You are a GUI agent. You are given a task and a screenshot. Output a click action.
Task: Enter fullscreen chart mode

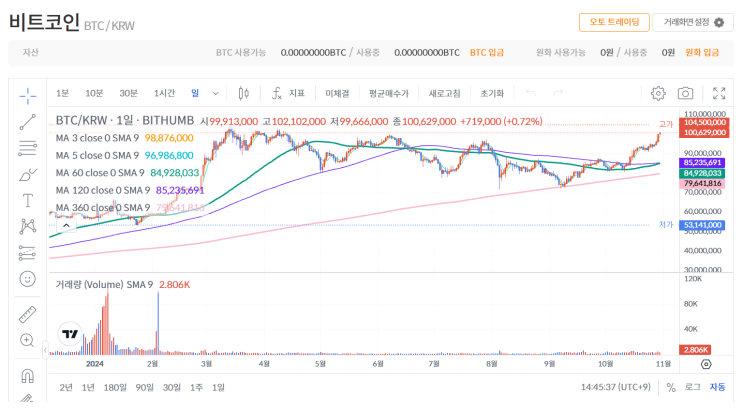(719, 93)
